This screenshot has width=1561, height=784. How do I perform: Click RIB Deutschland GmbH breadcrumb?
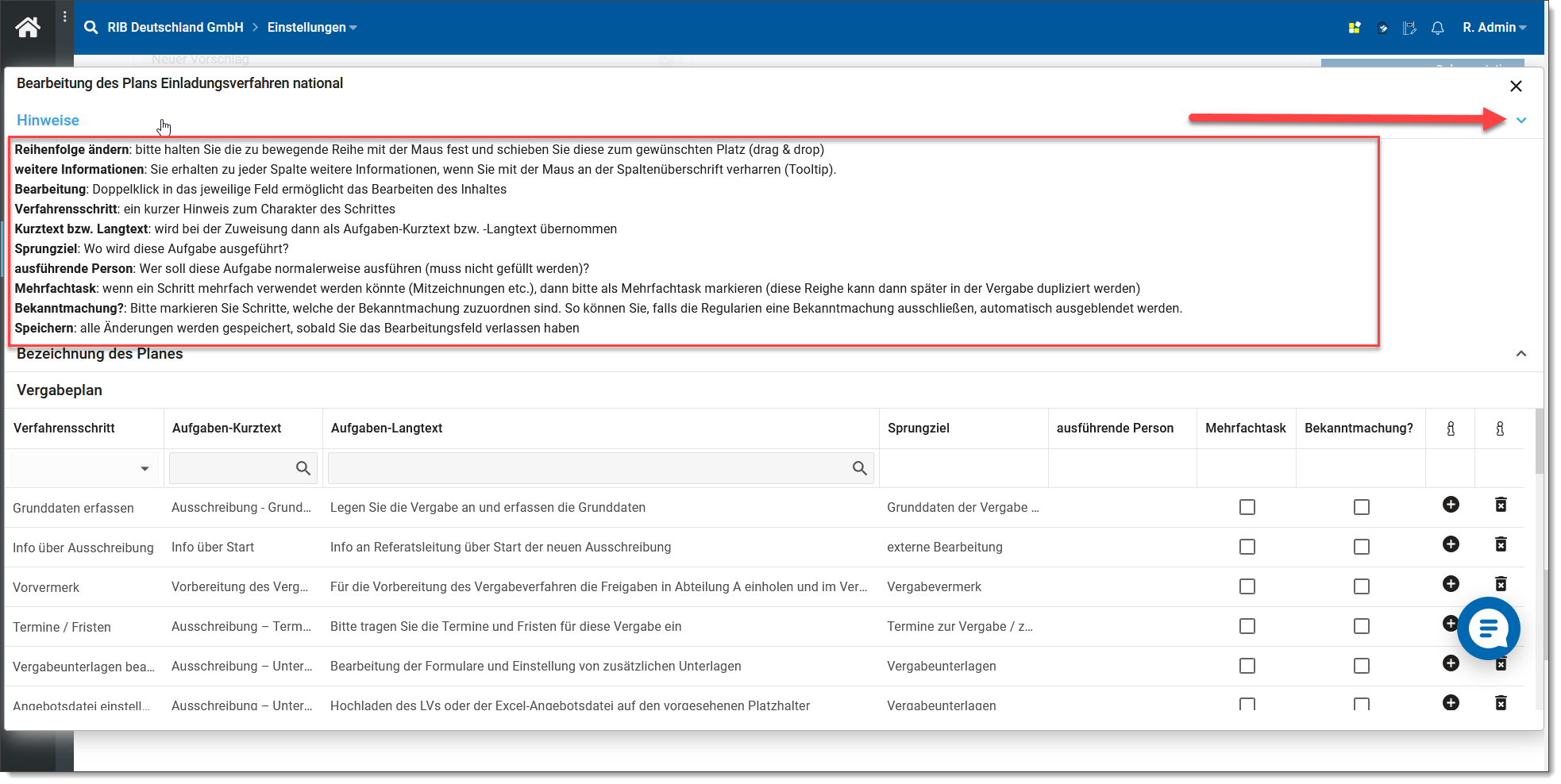point(175,28)
